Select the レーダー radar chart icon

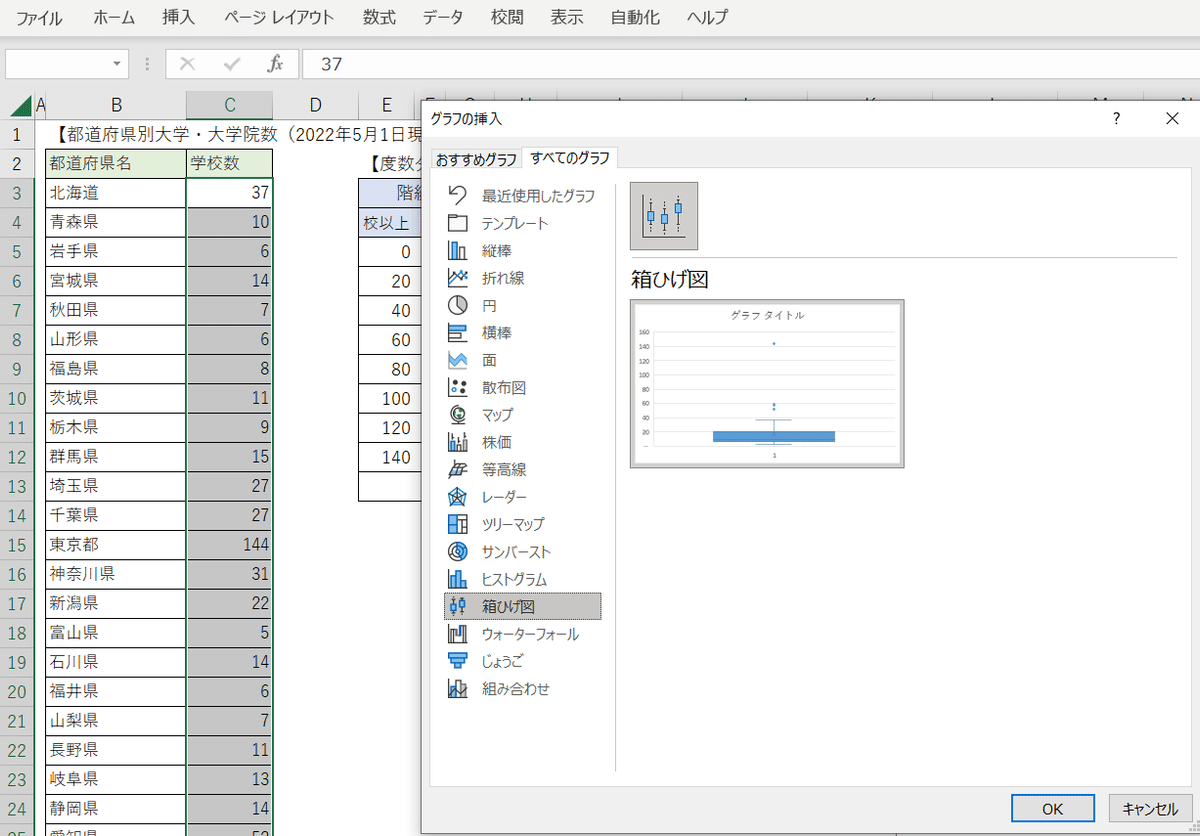pos(457,496)
